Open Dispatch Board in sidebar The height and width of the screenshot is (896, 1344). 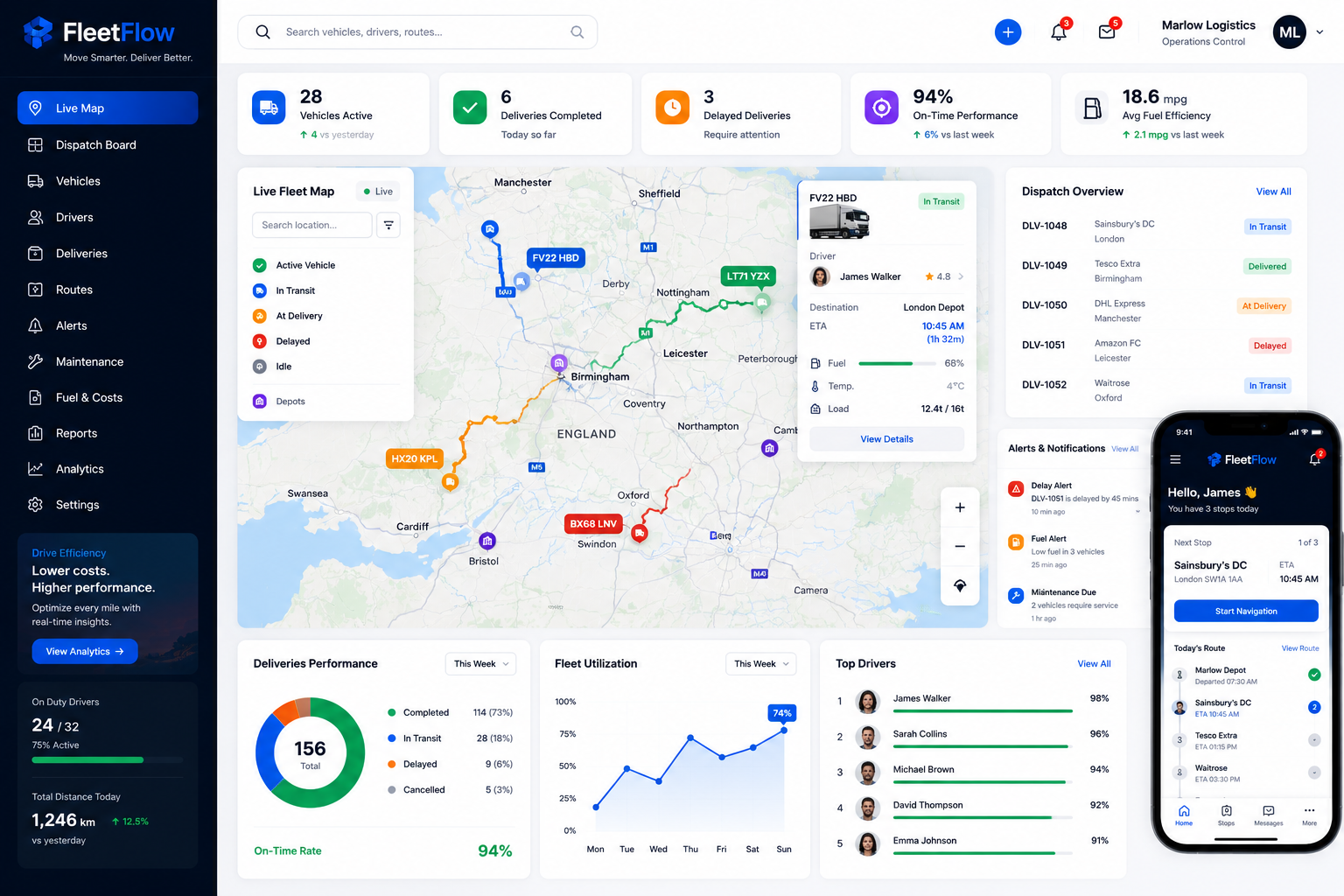click(x=108, y=144)
